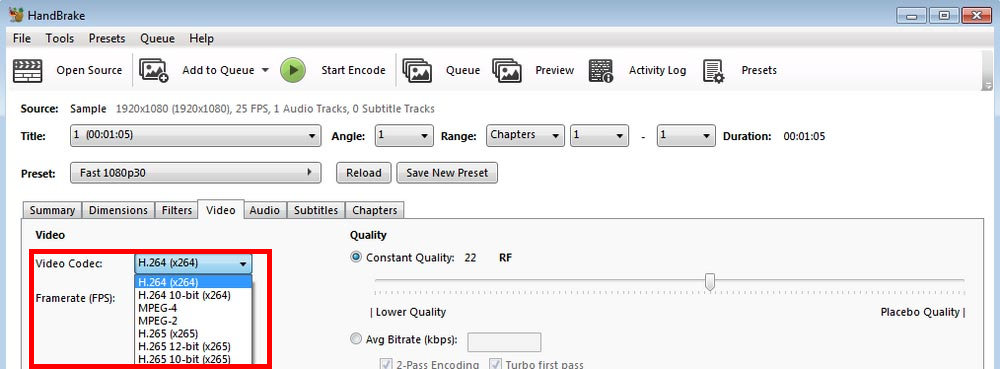The image size is (1000, 369).
Task: Open the Presets menu
Action: pos(107,39)
